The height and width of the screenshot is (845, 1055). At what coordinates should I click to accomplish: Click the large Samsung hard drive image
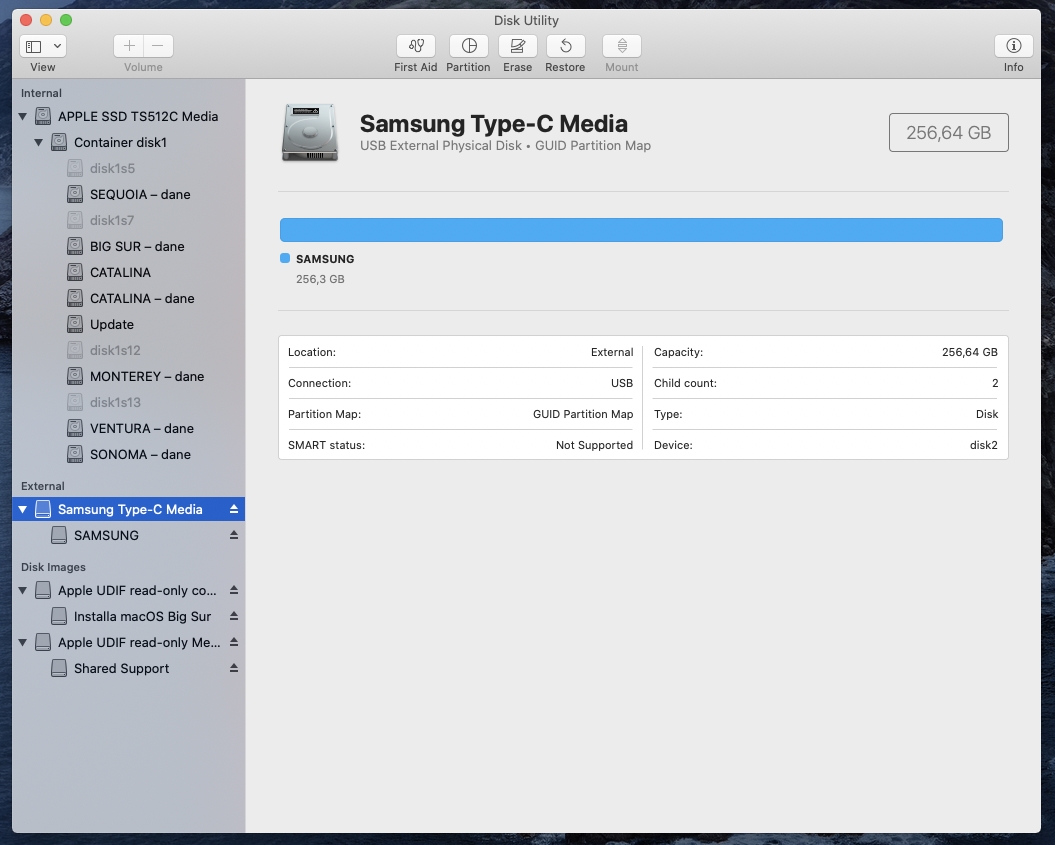(x=310, y=133)
